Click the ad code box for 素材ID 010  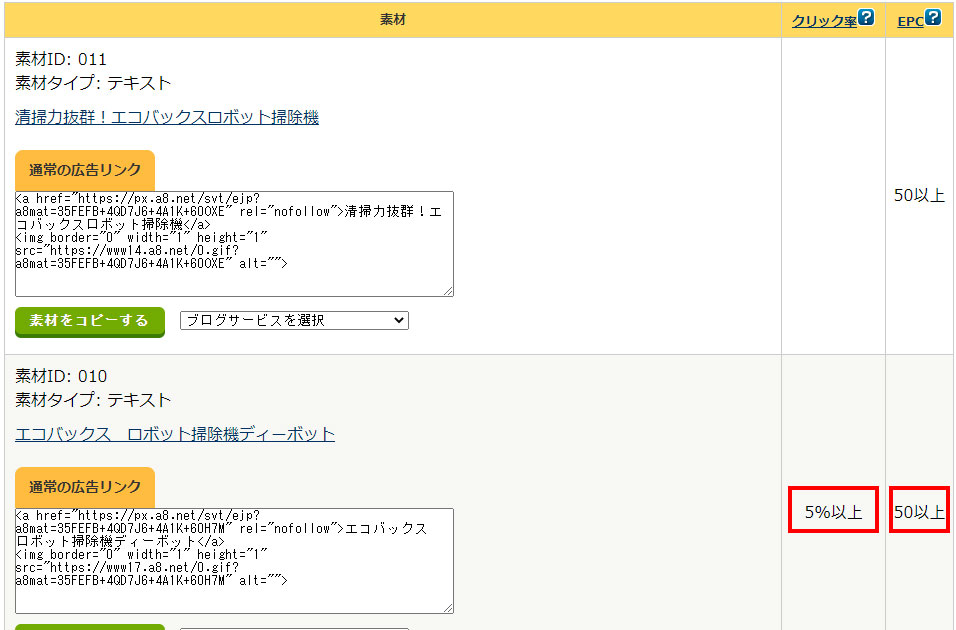point(234,561)
